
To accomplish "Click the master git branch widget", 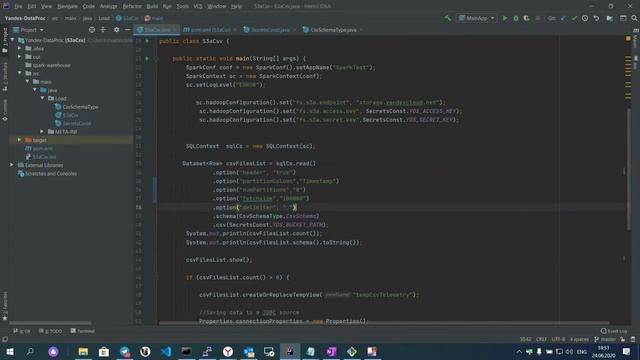I will [x=605, y=339].
